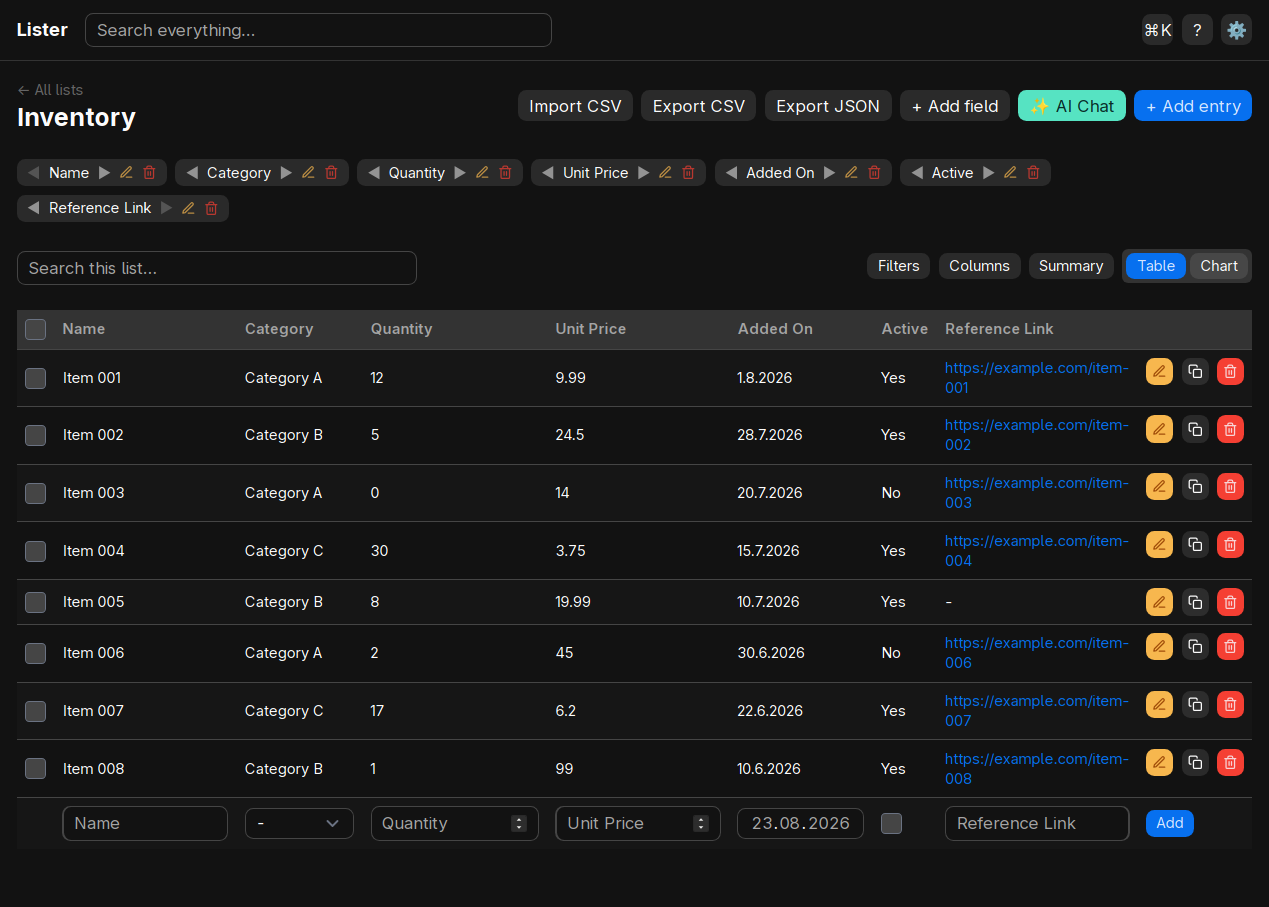Image resolution: width=1269 pixels, height=907 pixels.
Task: Select the Item 003 row checkbox
Action: click(x=36, y=493)
